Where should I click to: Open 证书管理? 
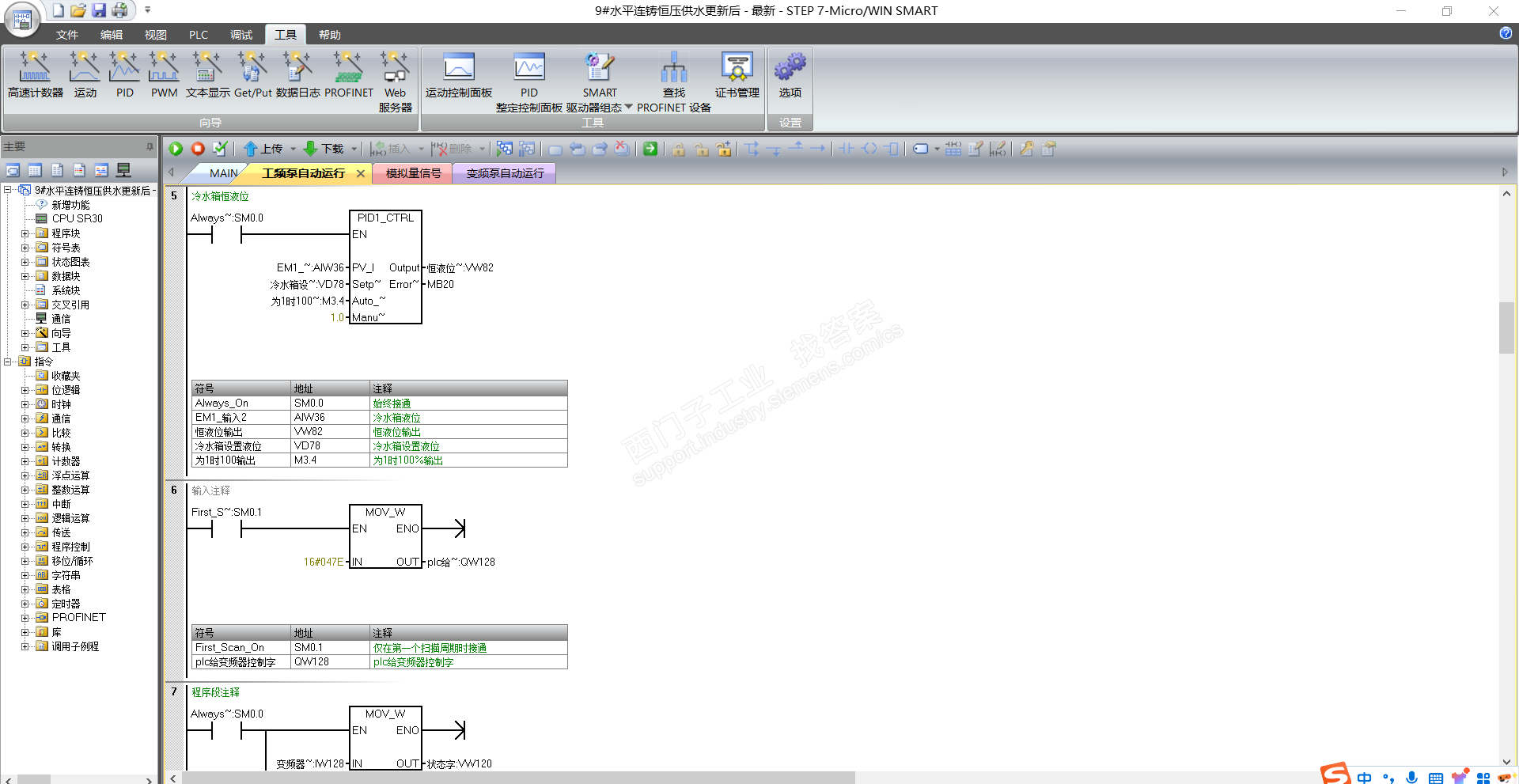(737, 75)
